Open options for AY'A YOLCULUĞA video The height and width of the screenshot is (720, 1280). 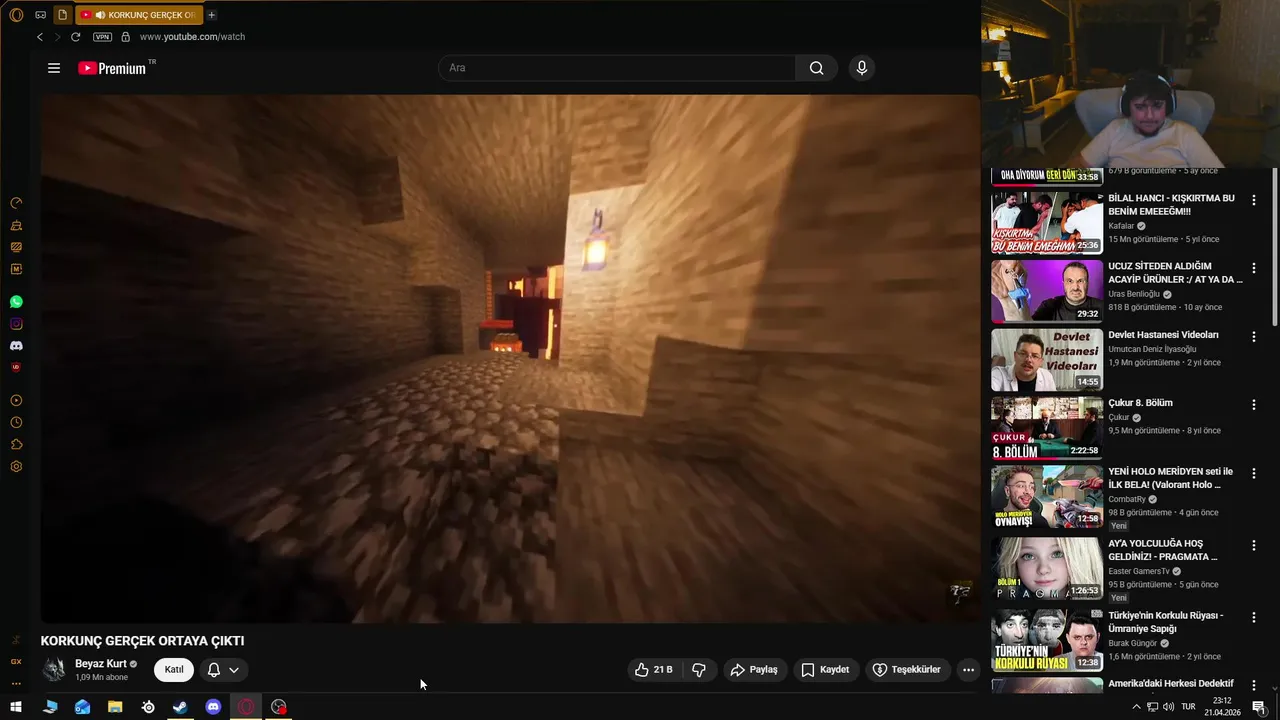(1254, 545)
